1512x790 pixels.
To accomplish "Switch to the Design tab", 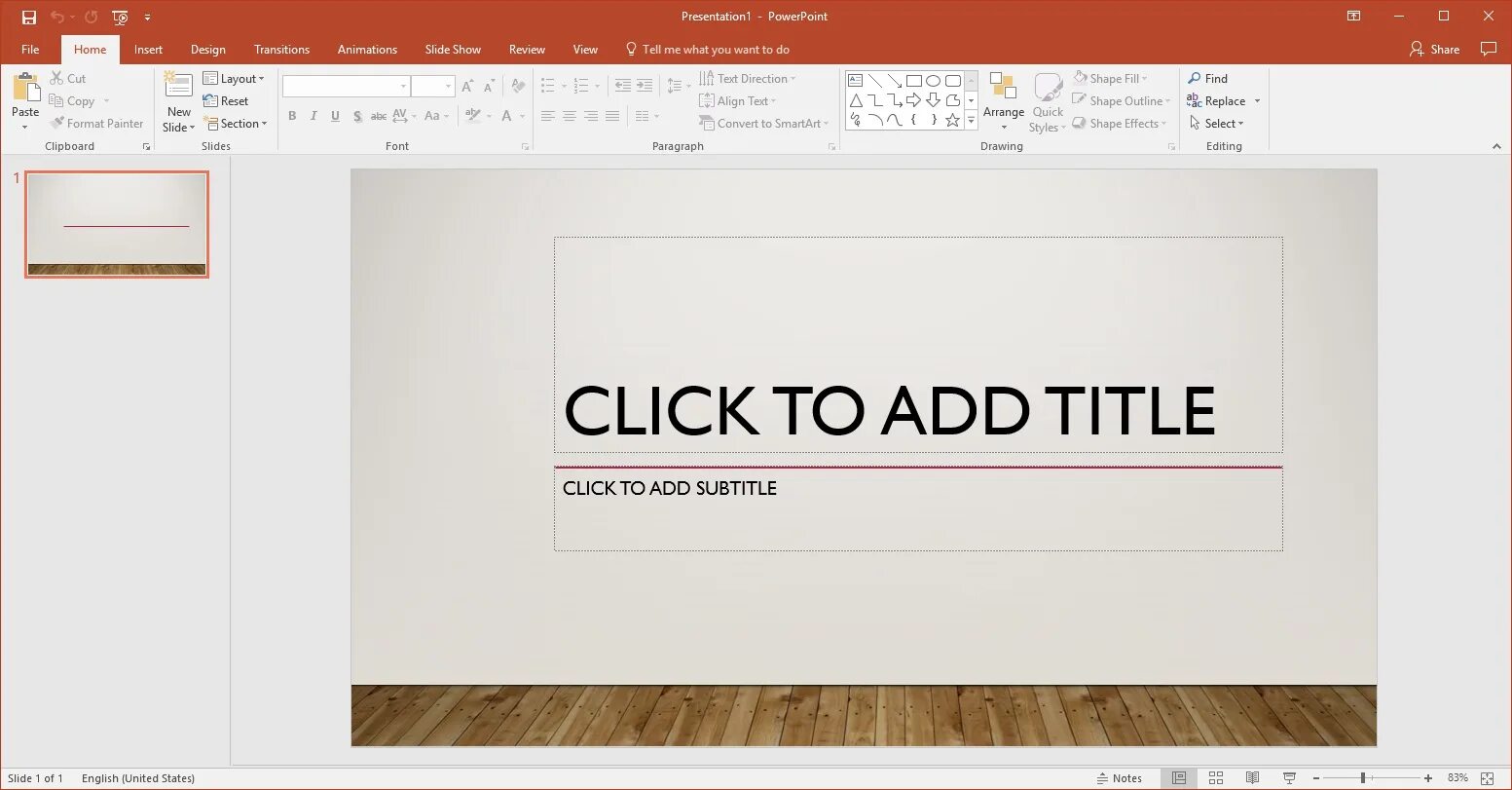I will [207, 50].
